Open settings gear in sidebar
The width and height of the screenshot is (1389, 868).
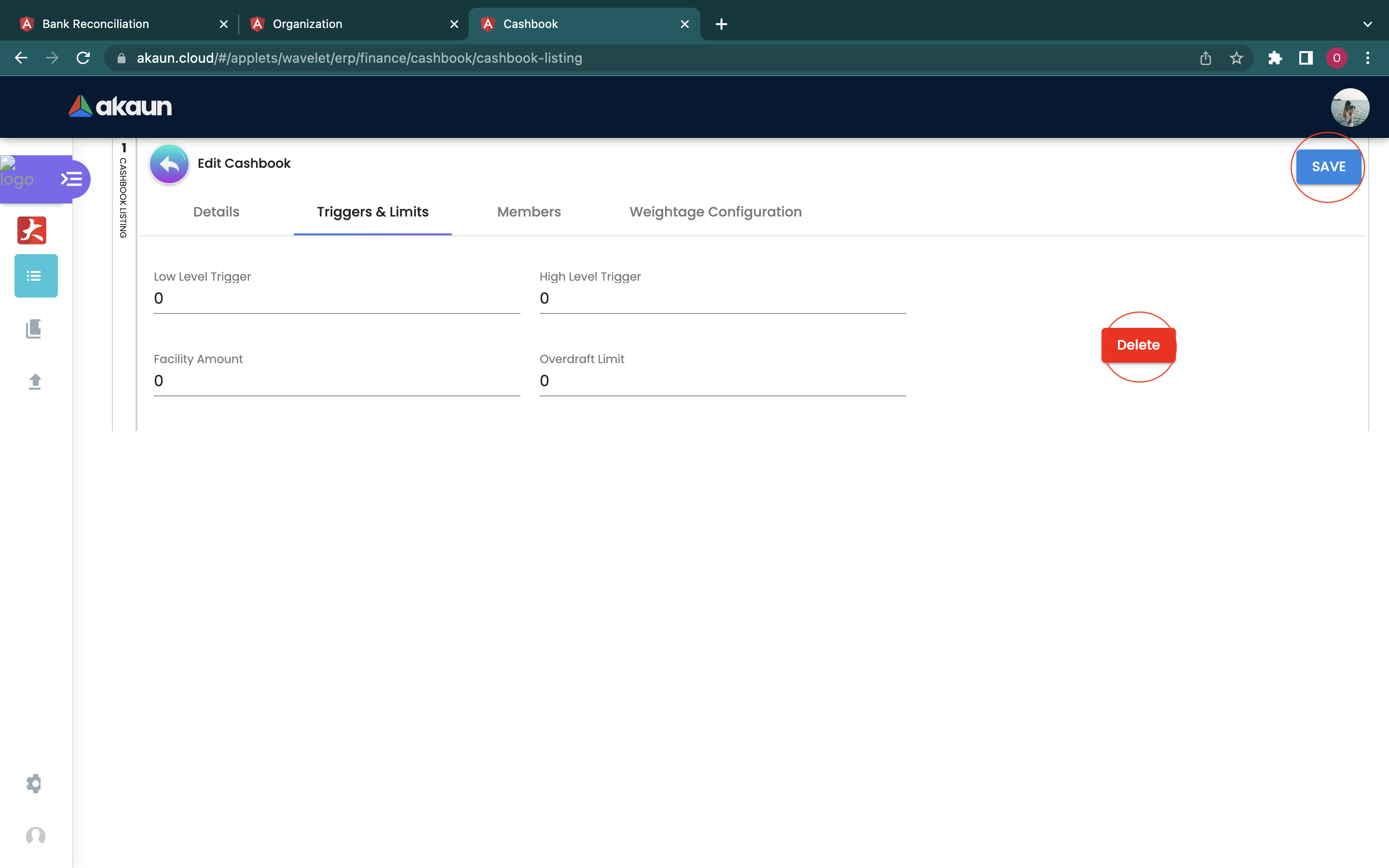(x=34, y=784)
